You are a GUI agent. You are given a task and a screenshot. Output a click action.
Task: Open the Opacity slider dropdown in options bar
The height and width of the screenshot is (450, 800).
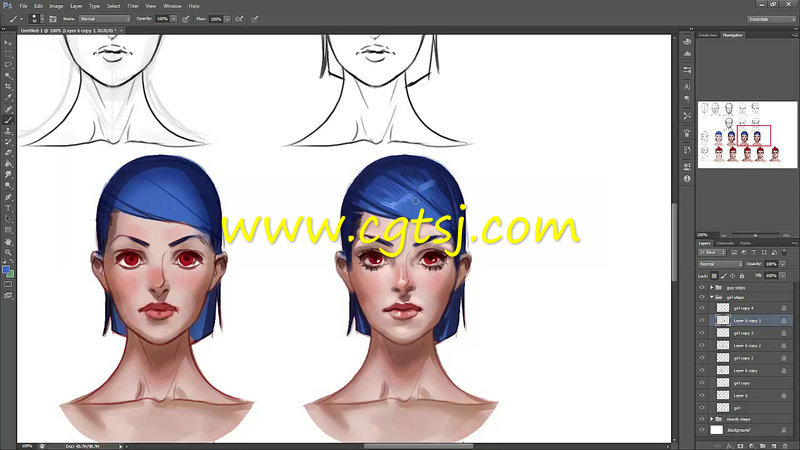[173, 19]
